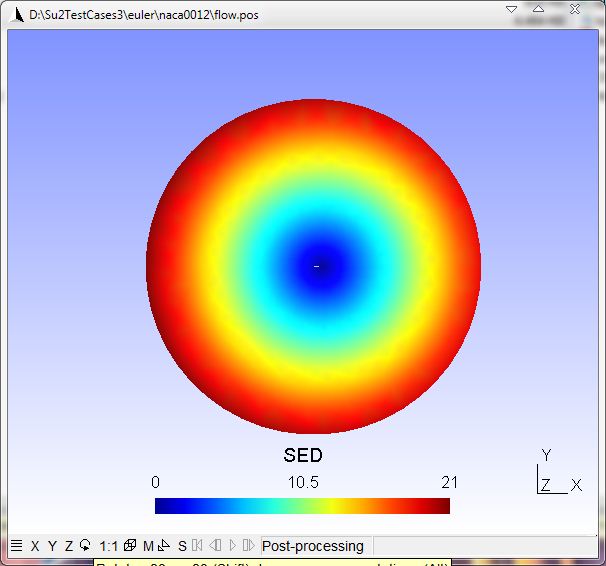The height and width of the screenshot is (566, 606).
Task: Set view along Y axis
Action: pyautogui.click(x=52, y=546)
